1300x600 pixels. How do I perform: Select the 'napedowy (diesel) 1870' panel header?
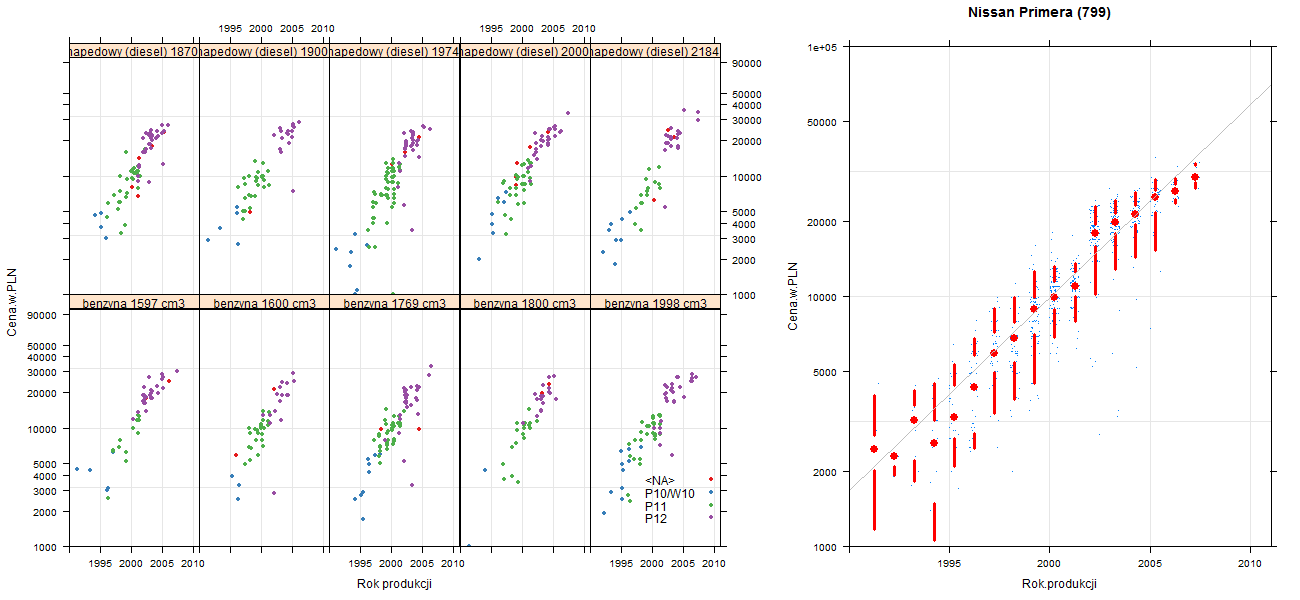134,52
